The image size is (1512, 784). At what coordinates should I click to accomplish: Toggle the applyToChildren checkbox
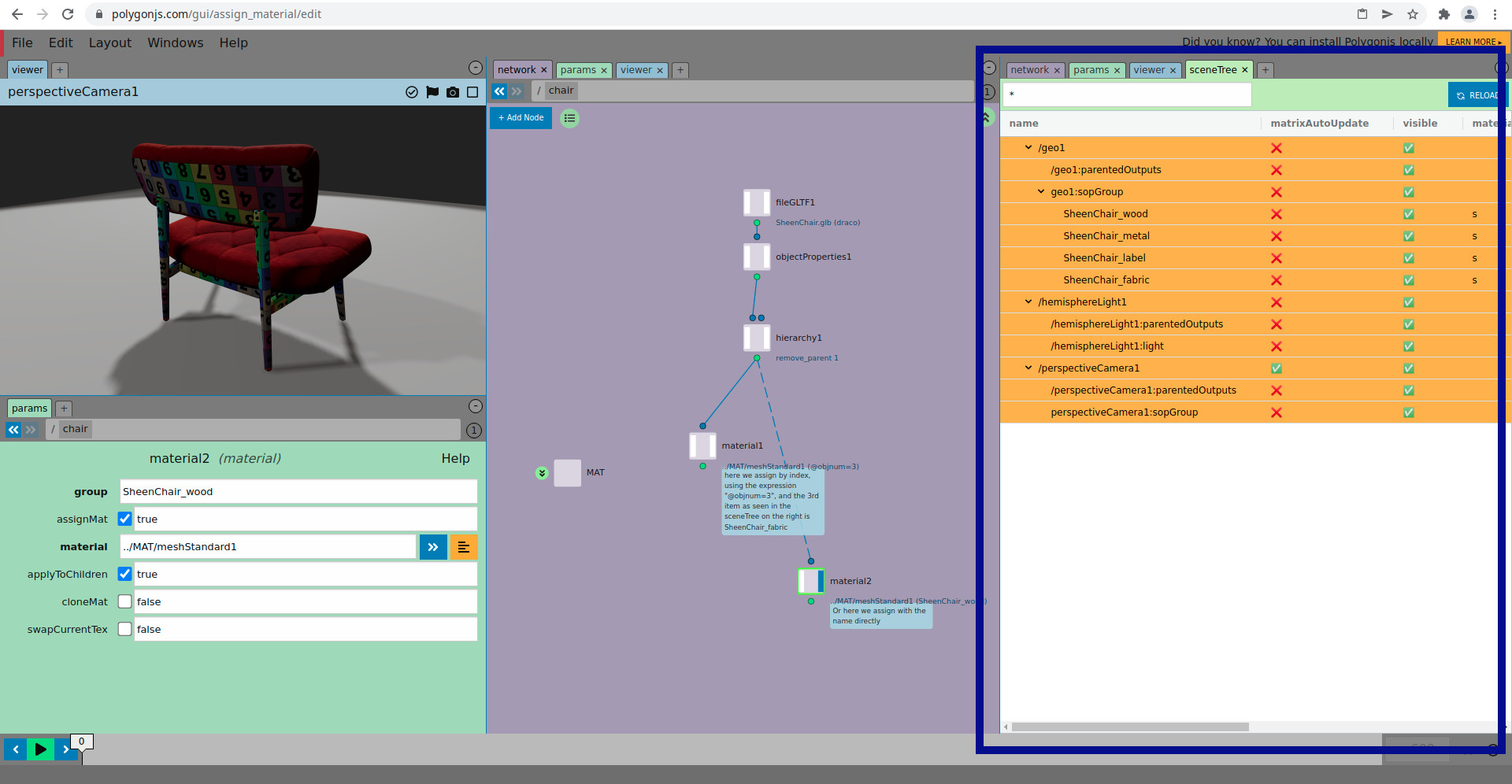(x=124, y=574)
